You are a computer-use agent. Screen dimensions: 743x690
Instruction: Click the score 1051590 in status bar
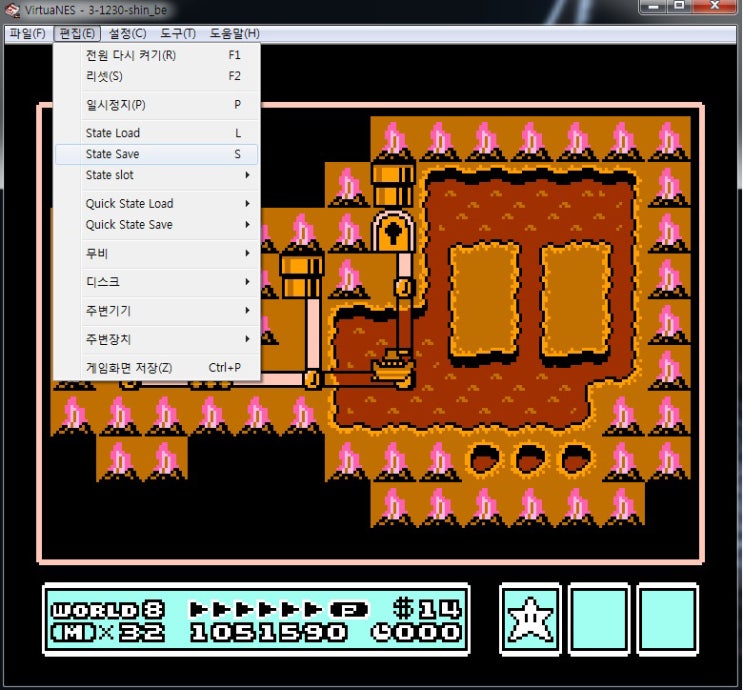[x=268, y=632]
